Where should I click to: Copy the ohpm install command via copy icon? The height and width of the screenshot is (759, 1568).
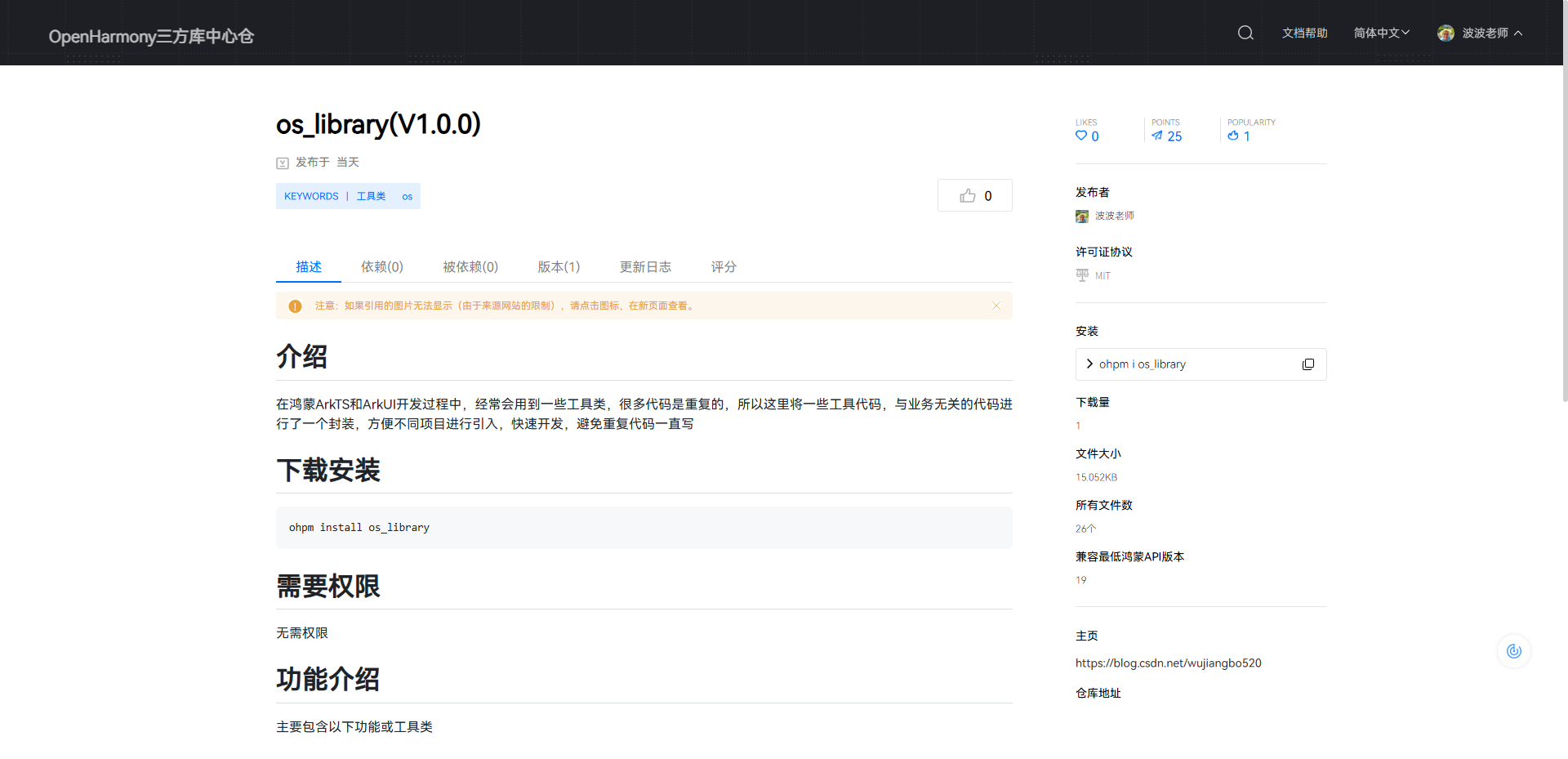[x=1308, y=364]
